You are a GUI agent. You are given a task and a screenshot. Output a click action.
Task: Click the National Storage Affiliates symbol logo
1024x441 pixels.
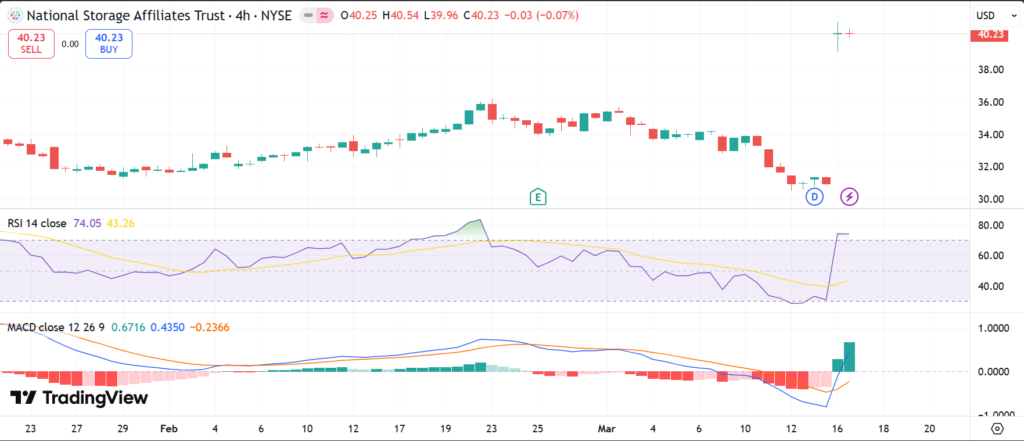[13, 16]
